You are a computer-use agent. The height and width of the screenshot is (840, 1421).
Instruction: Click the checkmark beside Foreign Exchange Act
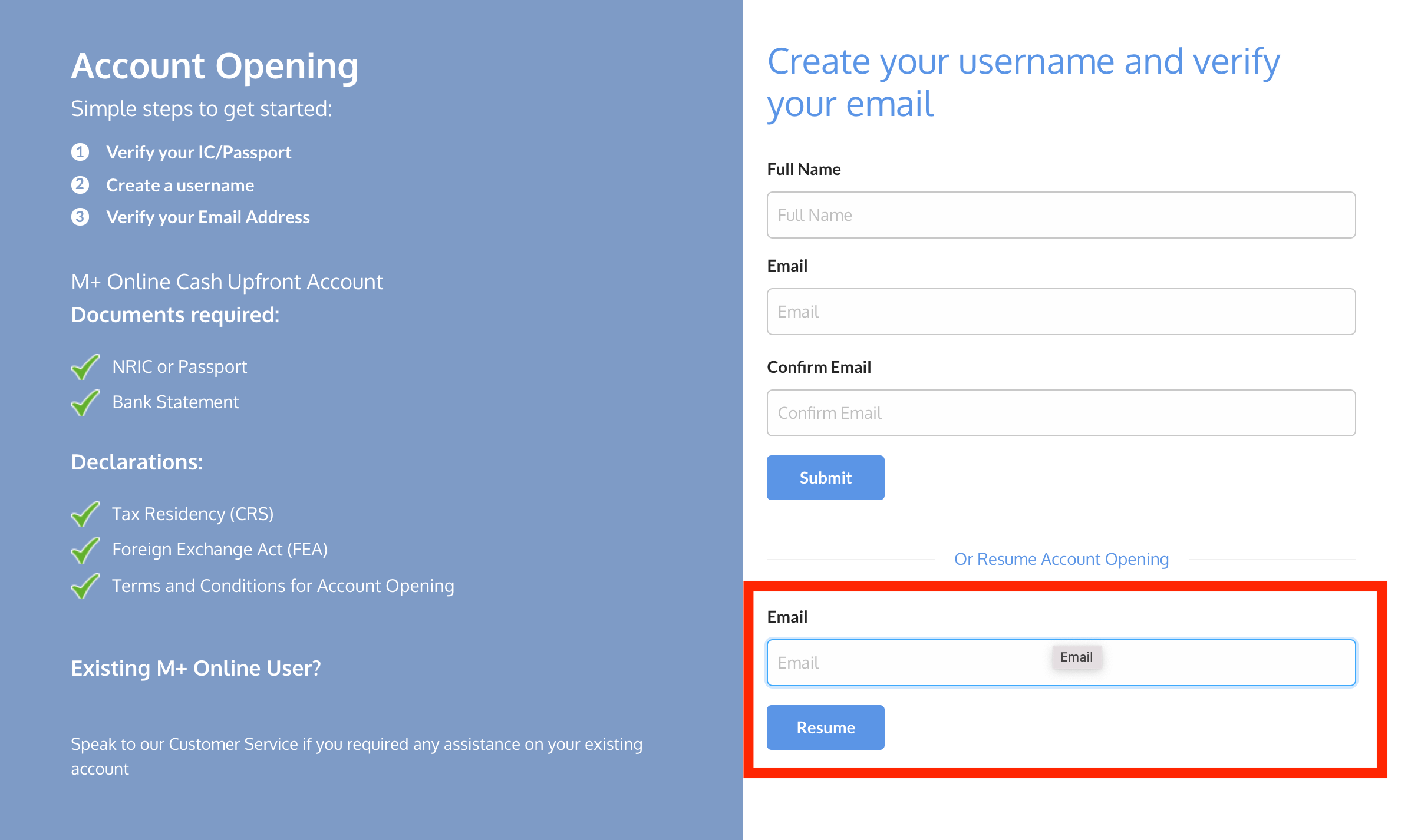(85, 550)
